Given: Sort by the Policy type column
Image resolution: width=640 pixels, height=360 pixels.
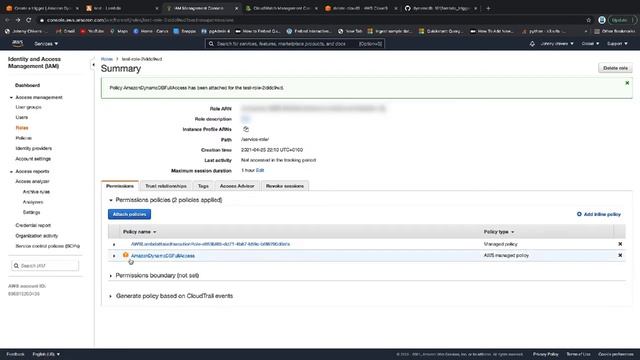Looking at the screenshot, I should coord(499,231).
